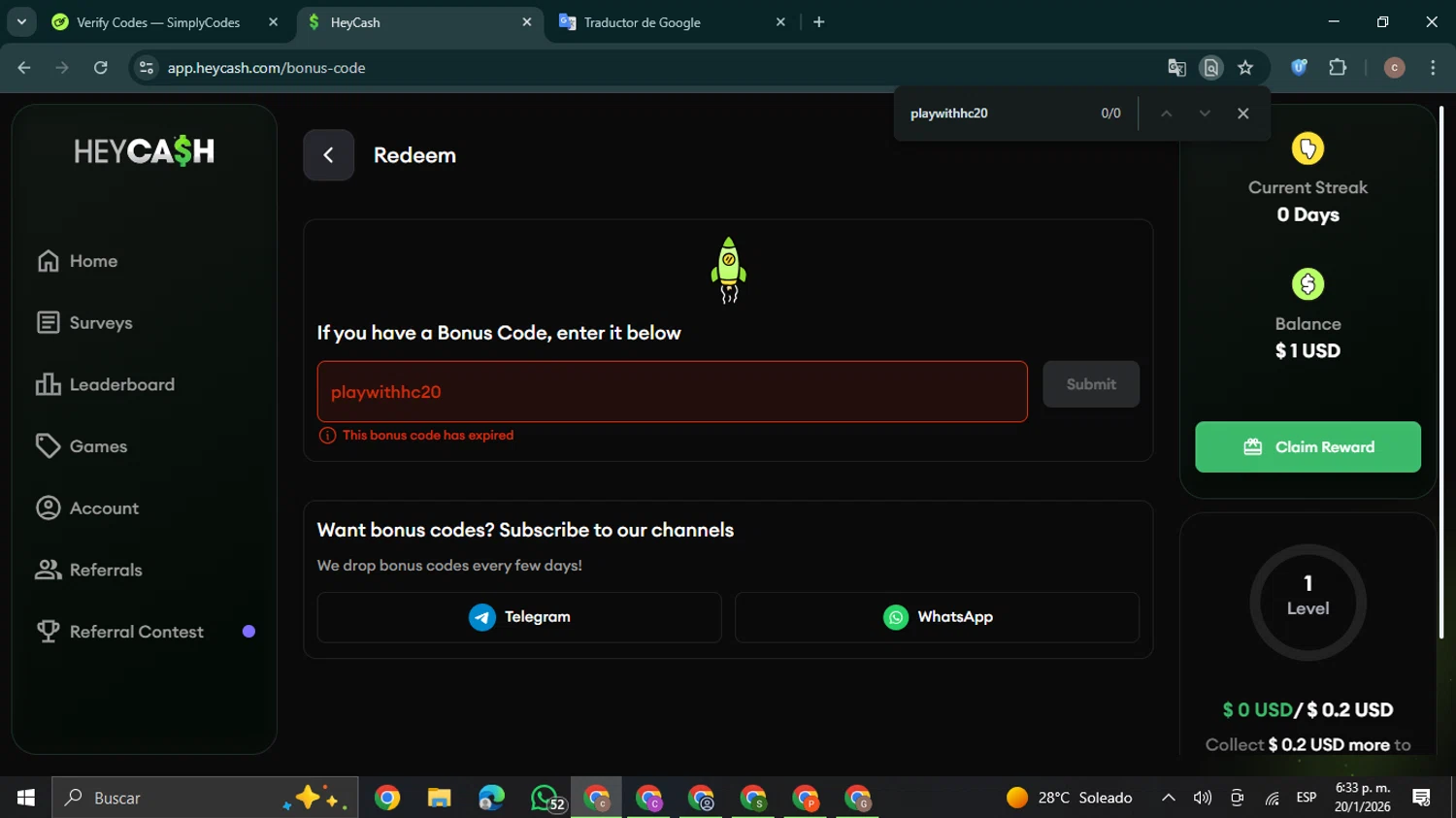Click the rocket illustration
This screenshot has height=818, width=1456.
728,270
